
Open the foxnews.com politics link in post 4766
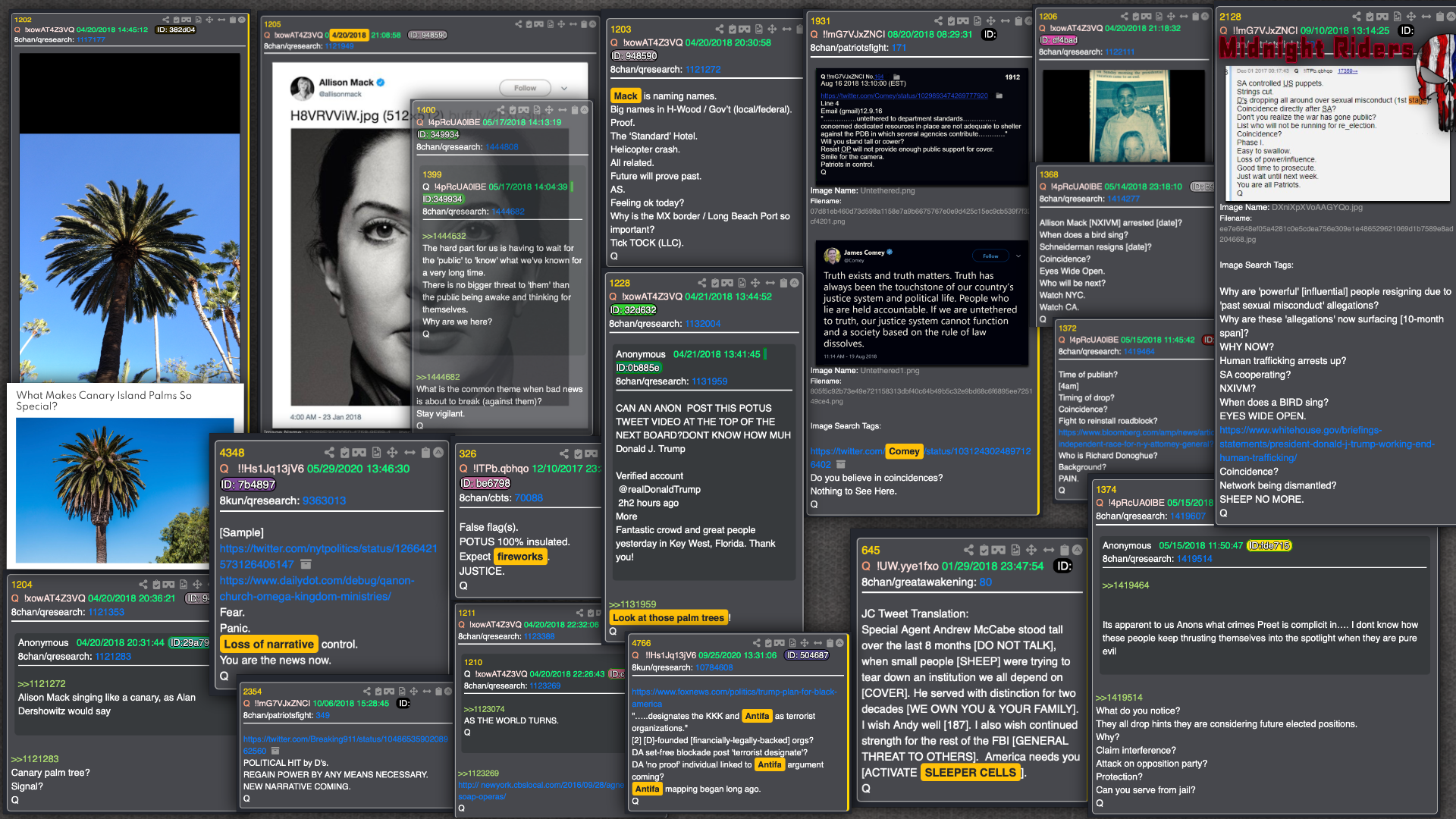[x=734, y=698]
